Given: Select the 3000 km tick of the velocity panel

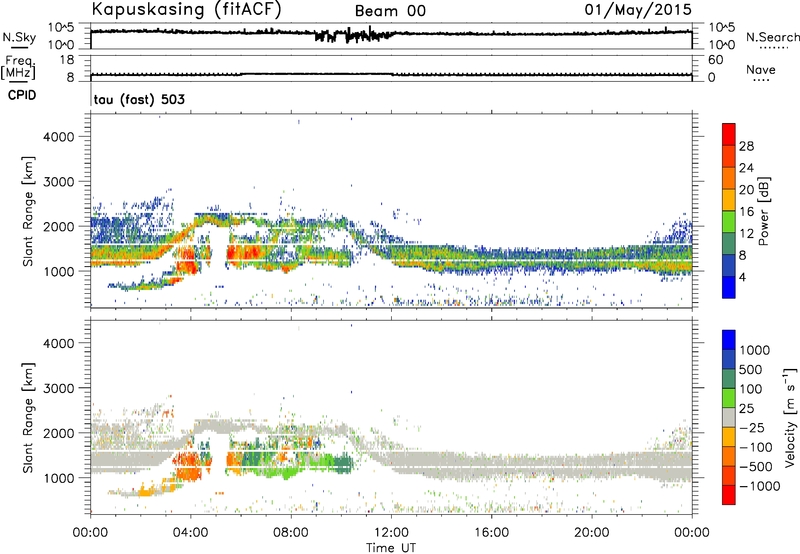Looking at the screenshot, I should click(58, 388).
